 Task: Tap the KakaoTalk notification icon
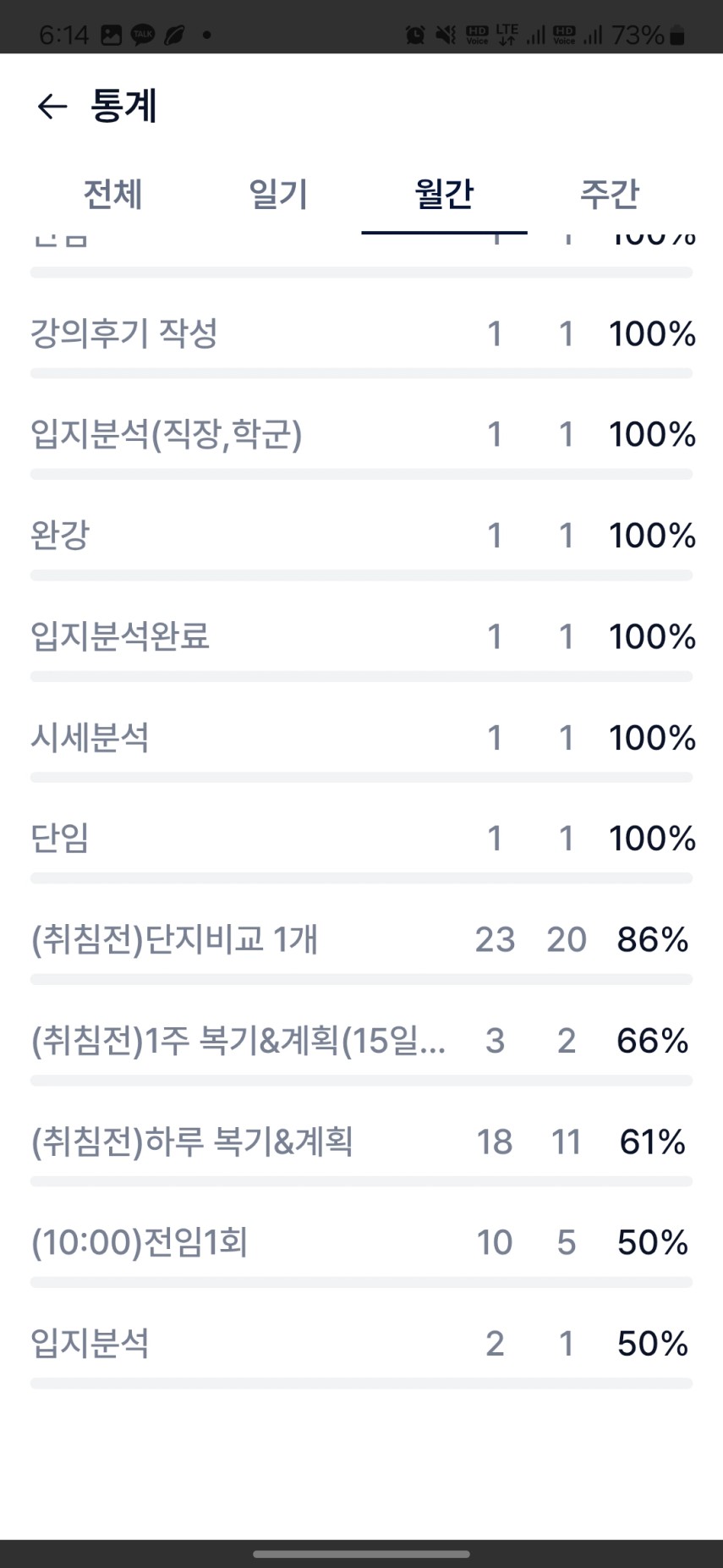point(142,35)
